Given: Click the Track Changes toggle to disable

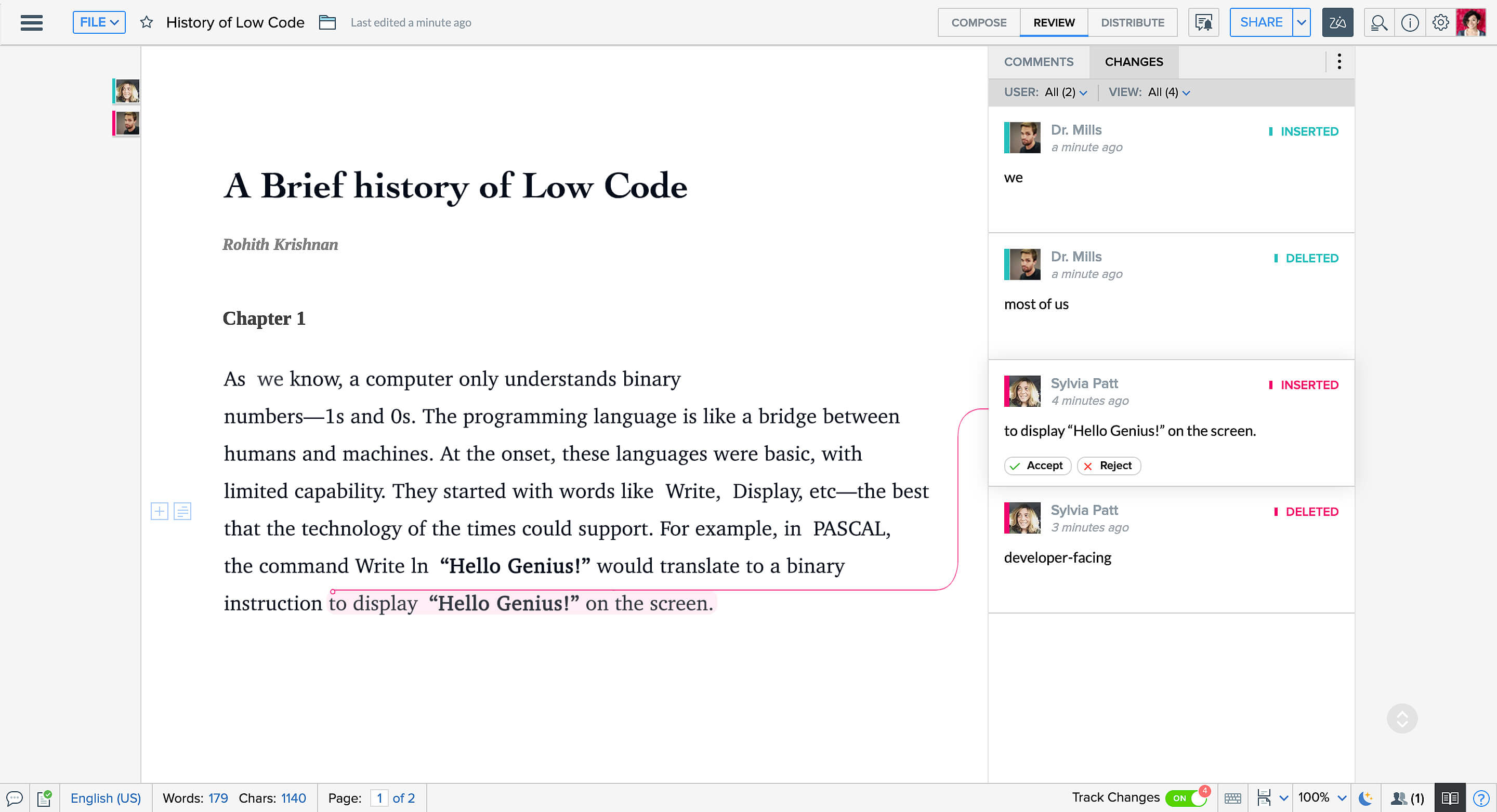Looking at the screenshot, I should [1186, 798].
